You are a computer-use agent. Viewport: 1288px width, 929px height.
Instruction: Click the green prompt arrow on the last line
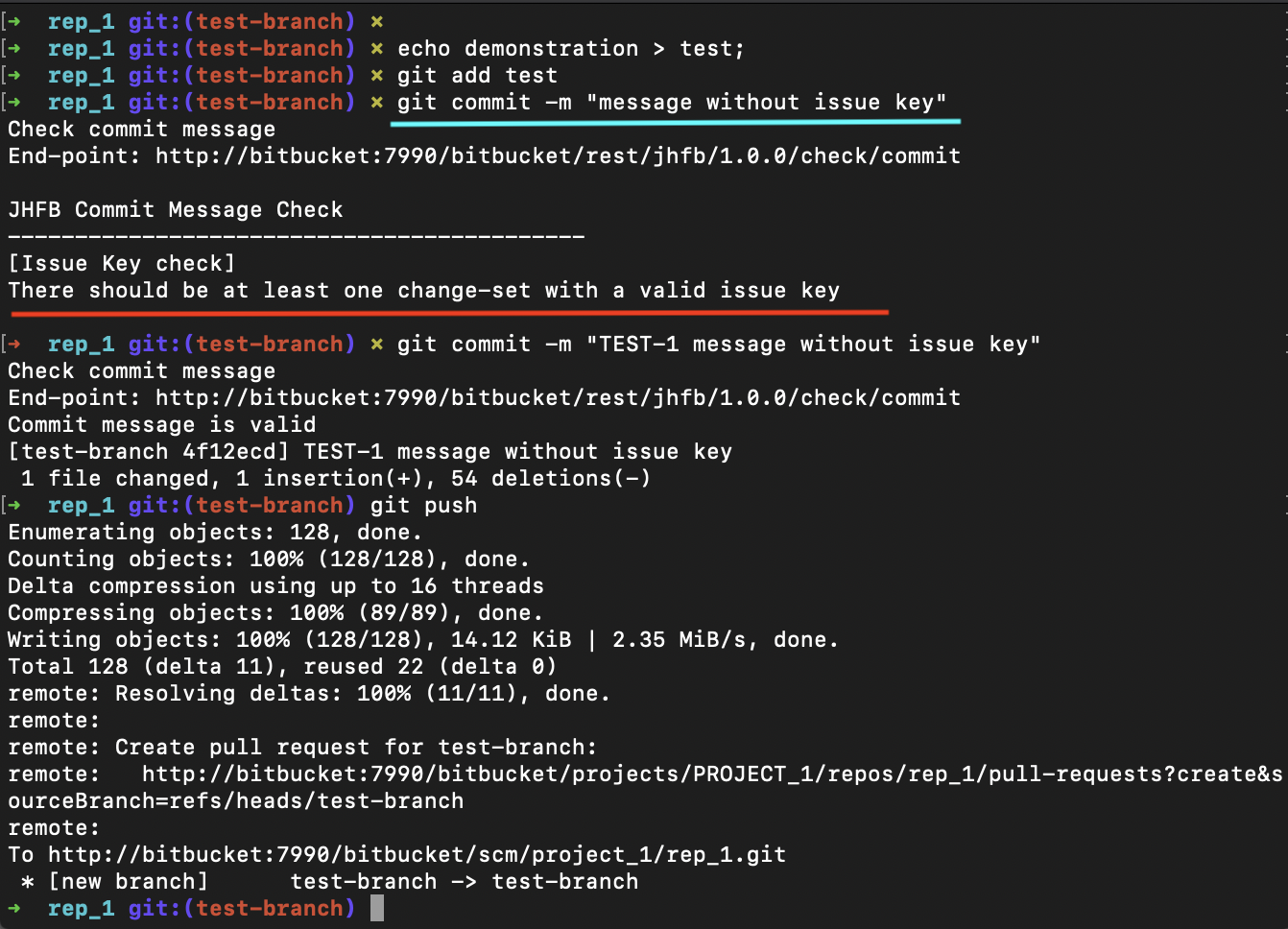15,908
